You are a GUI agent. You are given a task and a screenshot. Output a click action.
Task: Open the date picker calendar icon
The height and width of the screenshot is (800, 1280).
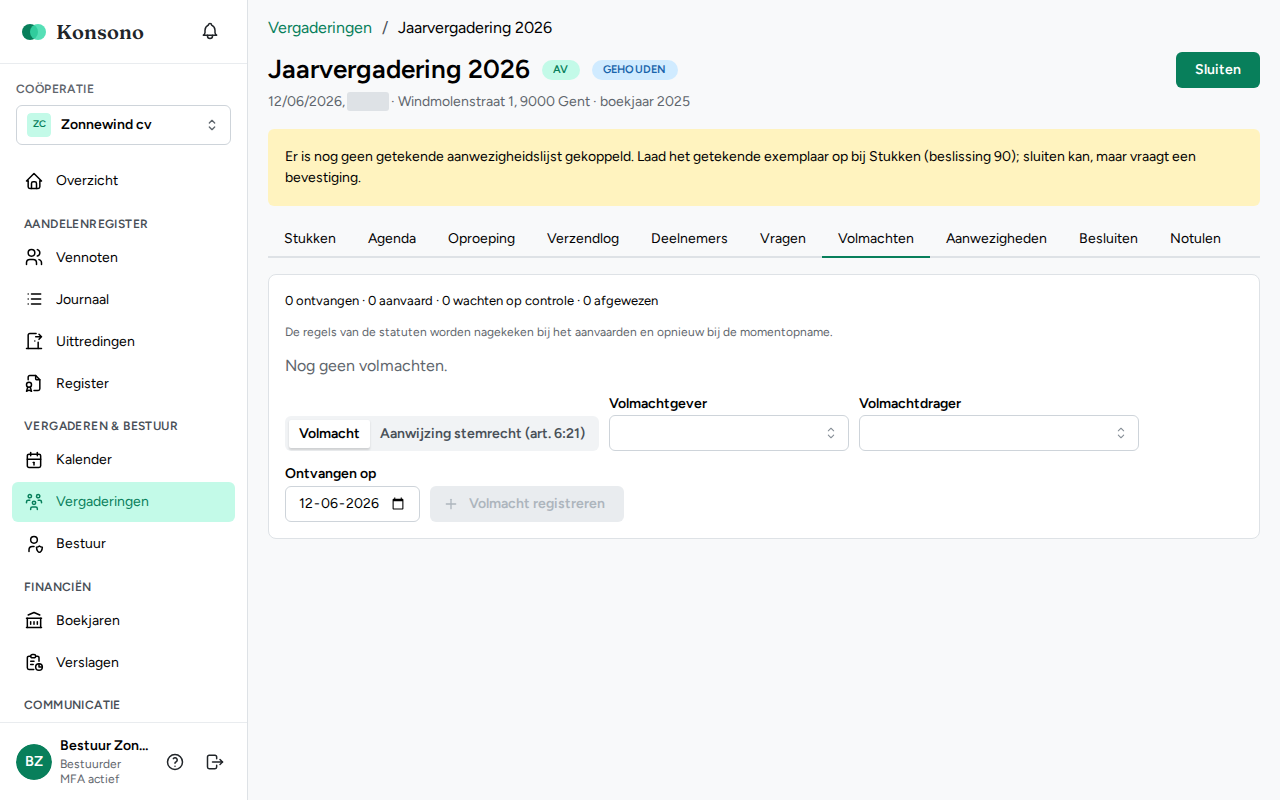tap(398, 504)
